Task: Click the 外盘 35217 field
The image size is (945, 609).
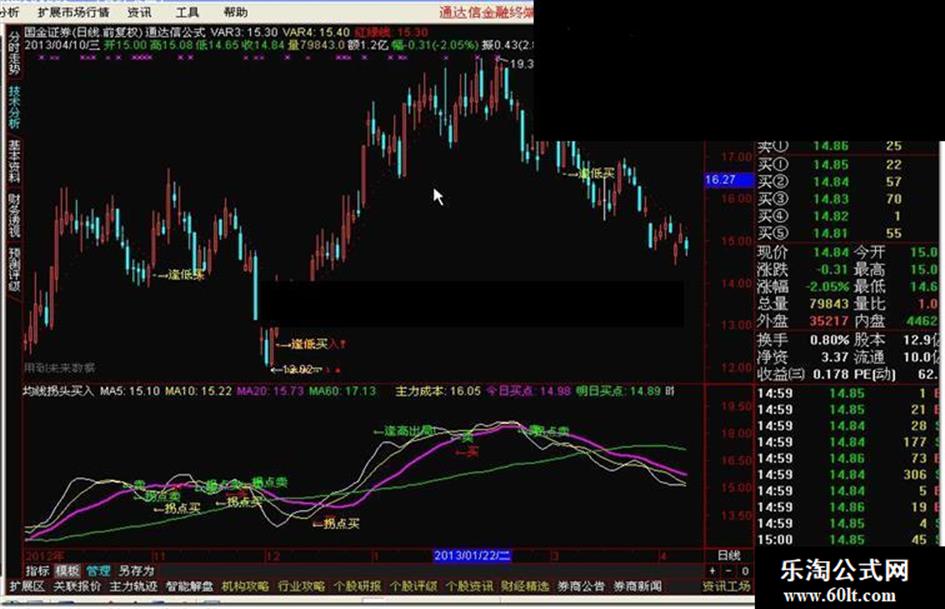Action: point(803,321)
